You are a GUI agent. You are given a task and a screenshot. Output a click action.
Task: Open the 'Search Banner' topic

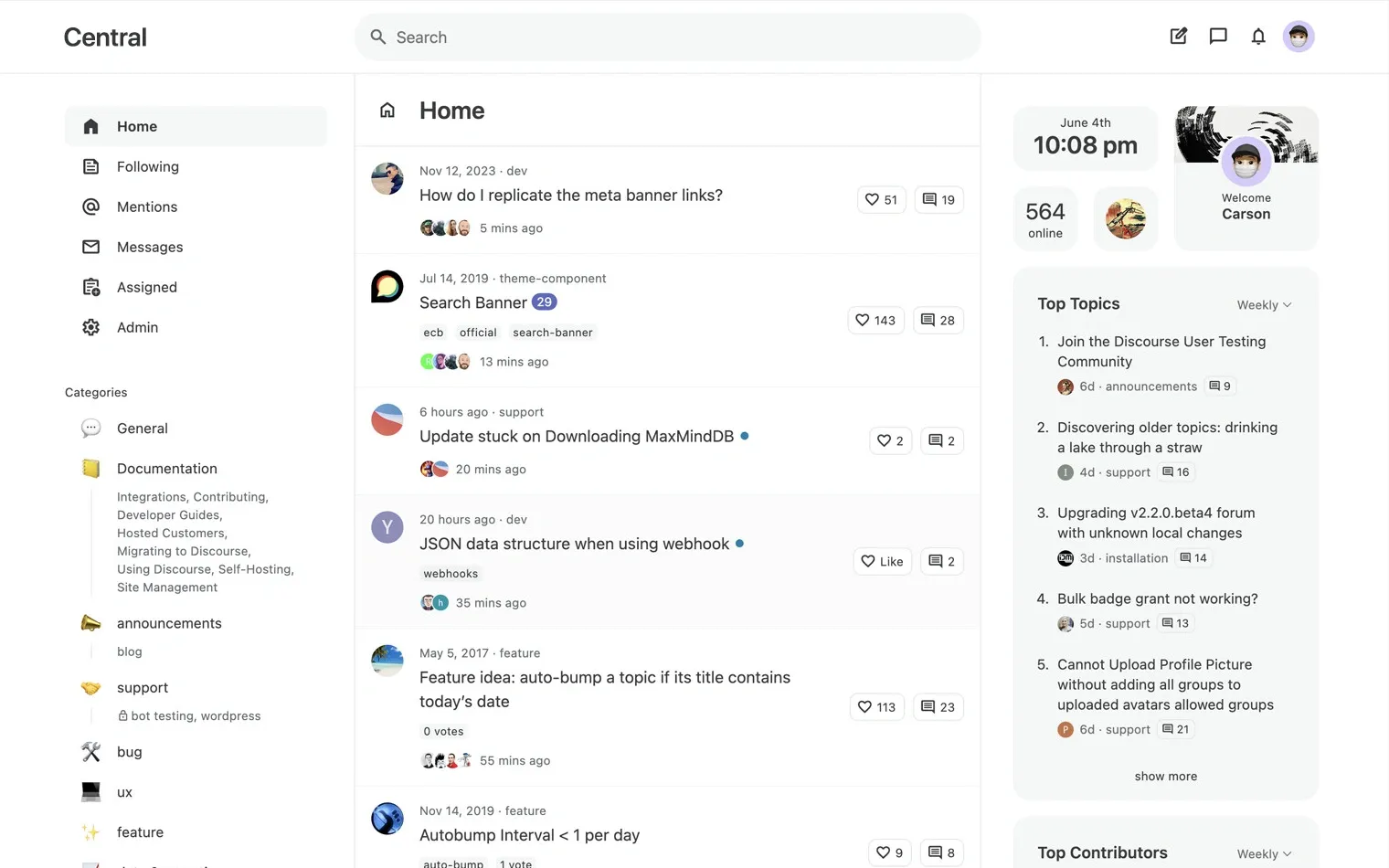473,302
